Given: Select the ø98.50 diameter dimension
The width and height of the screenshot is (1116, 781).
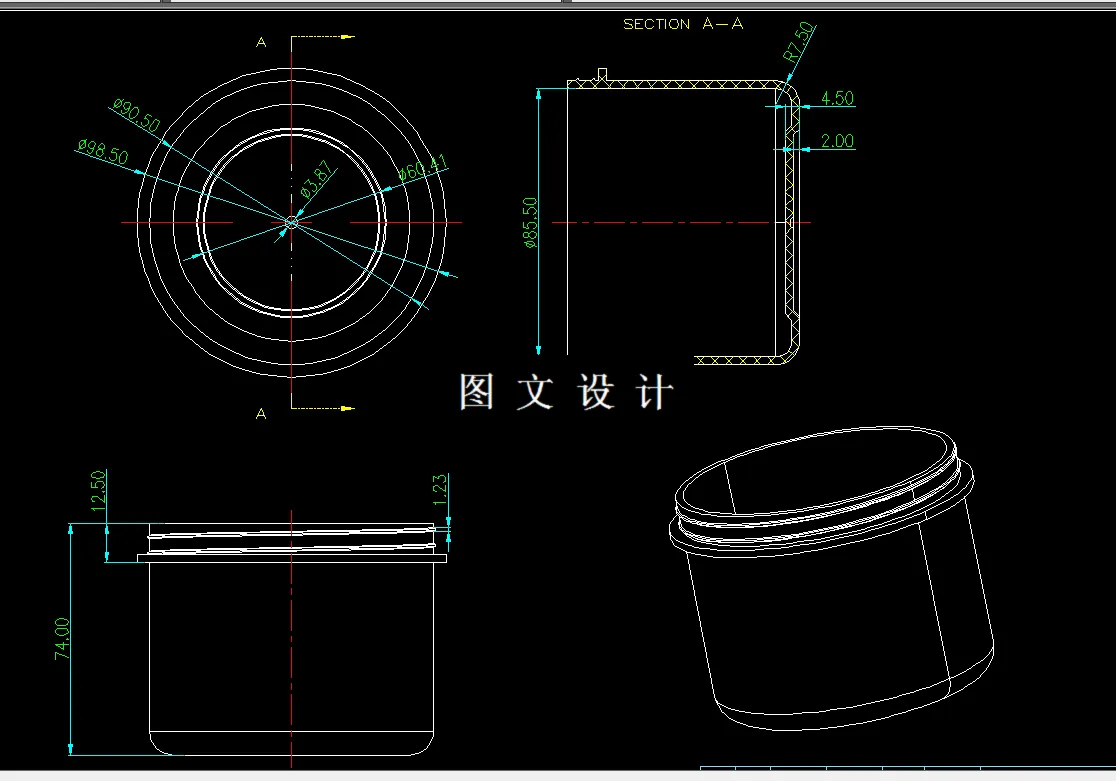Looking at the screenshot, I should 103,151.
